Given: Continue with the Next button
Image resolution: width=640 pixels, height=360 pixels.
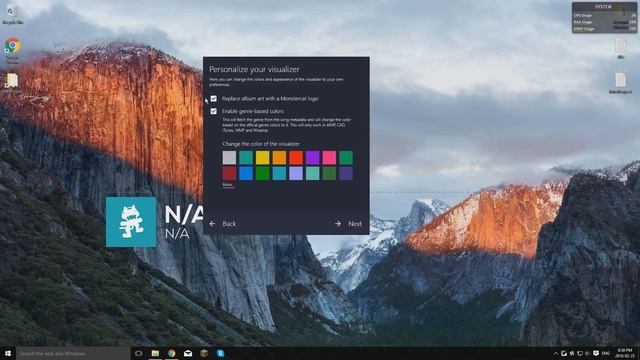Looking at the screenshot, I should [349, 224].
